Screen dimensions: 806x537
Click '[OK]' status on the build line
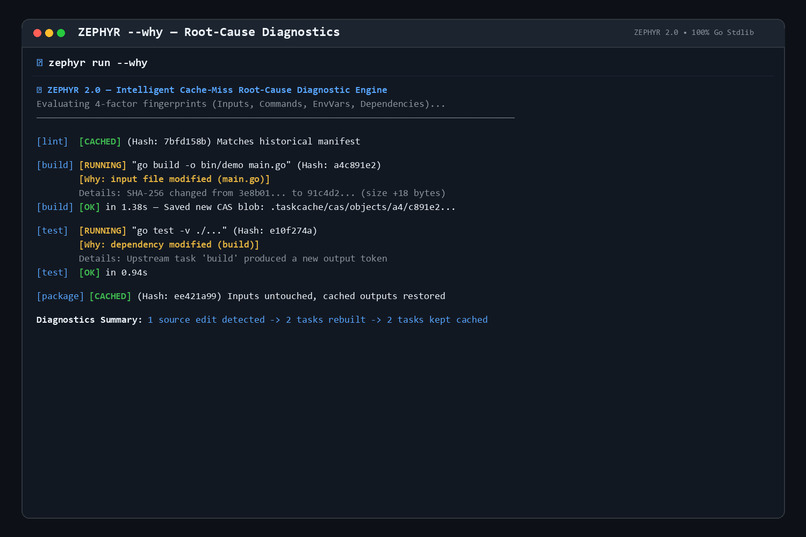click(x=89, y=207)
